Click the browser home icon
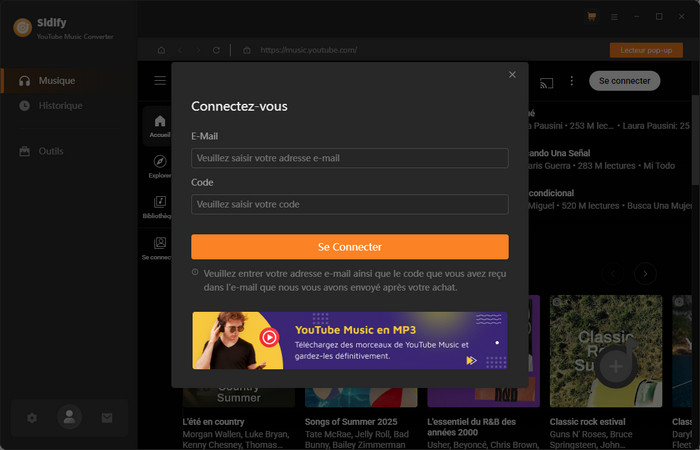Image resolution: width=700 pixels, height=450 pixels. coord(162,50)
